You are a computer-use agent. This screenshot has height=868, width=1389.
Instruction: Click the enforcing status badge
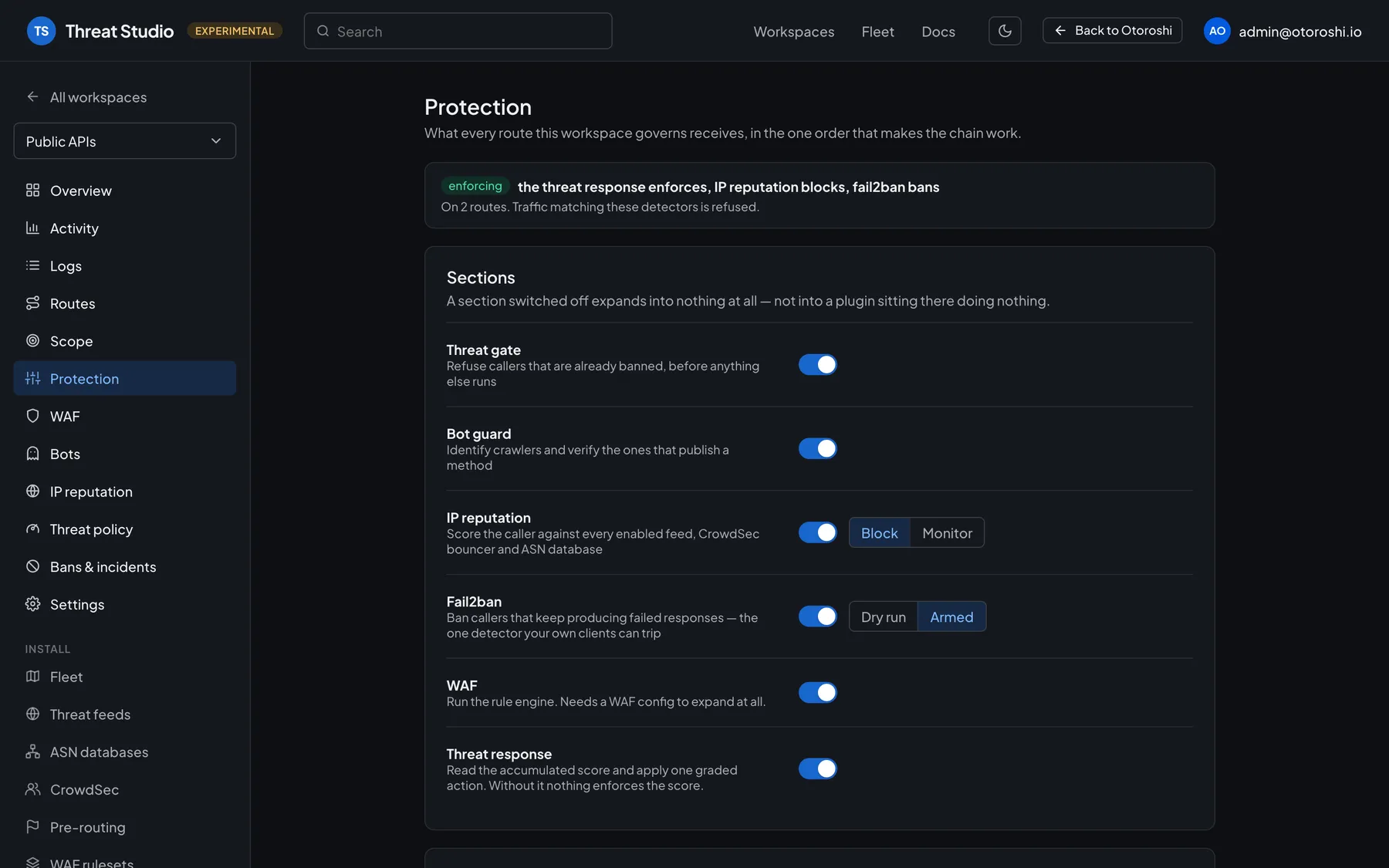[x=475, y=186]
